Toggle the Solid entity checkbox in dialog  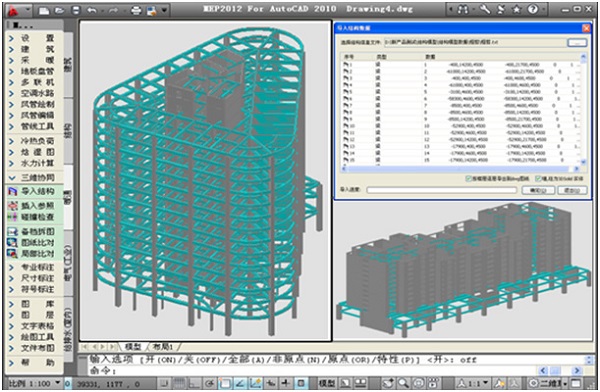point(538,178)
